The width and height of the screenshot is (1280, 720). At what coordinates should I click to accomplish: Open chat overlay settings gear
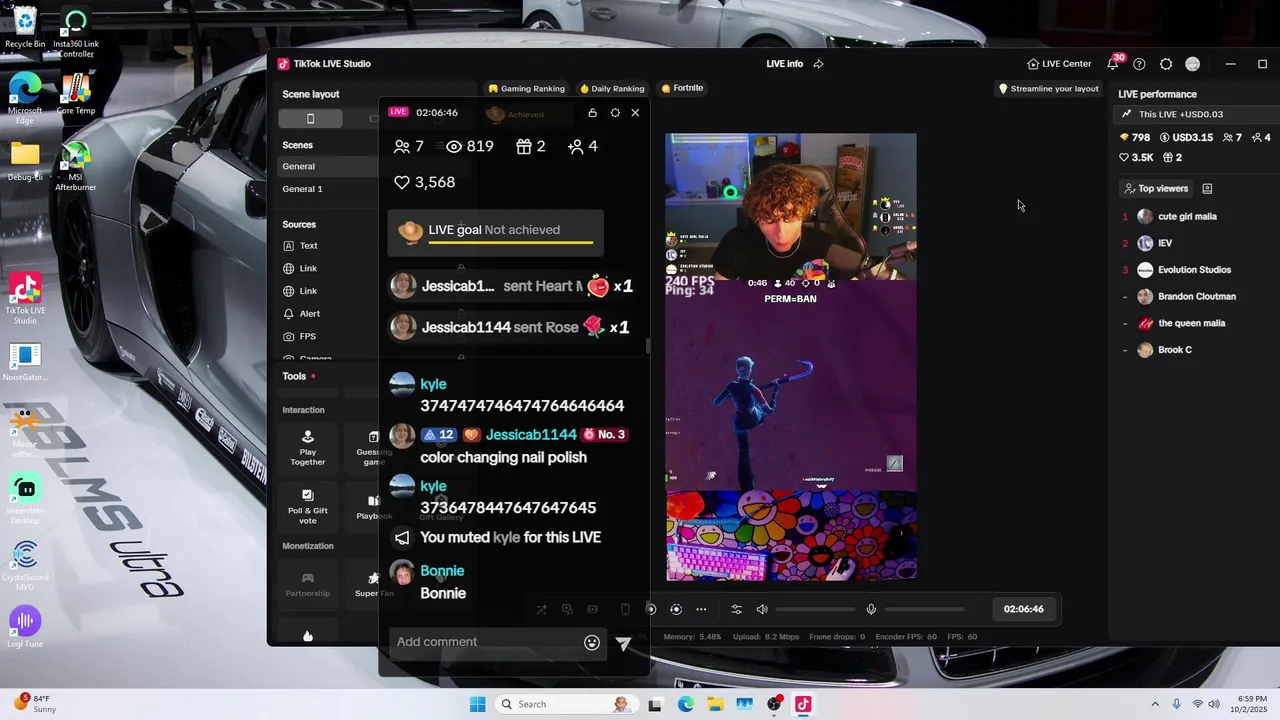point(615,113)
